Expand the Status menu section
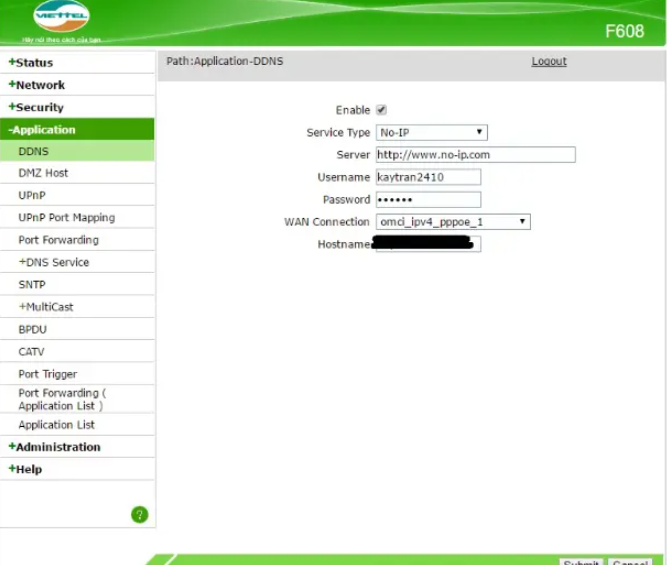The image size is (667, 565). (x=32, y=63)
